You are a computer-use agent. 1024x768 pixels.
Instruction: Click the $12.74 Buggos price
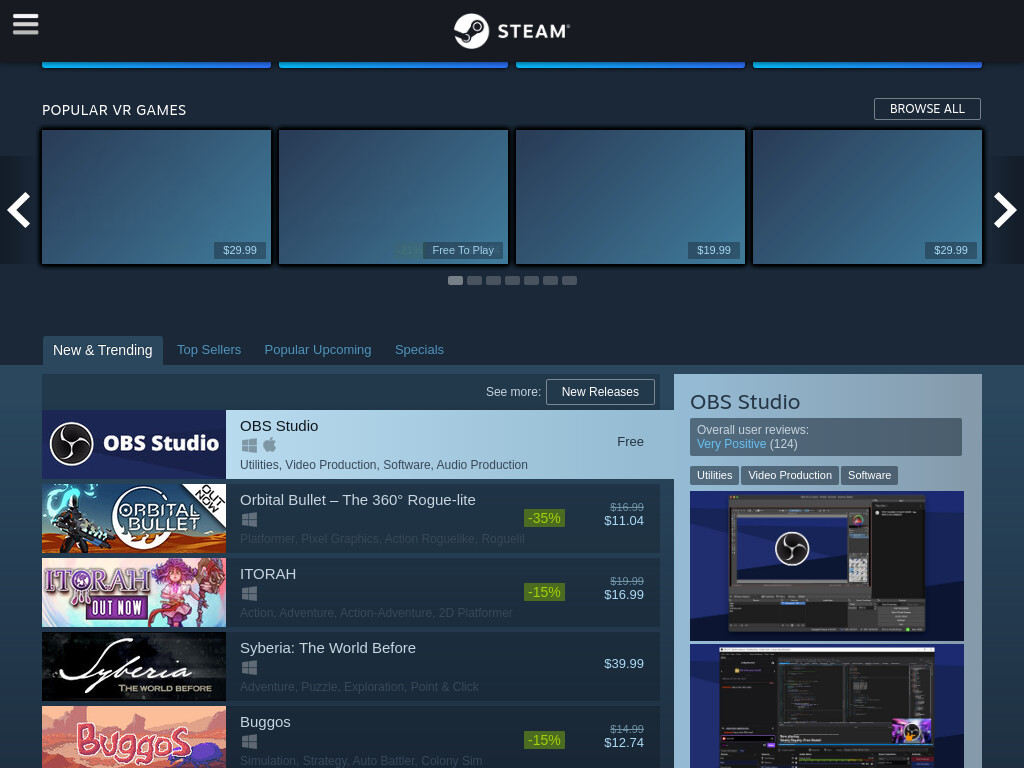pyautogui.click(x=624, y=743)
